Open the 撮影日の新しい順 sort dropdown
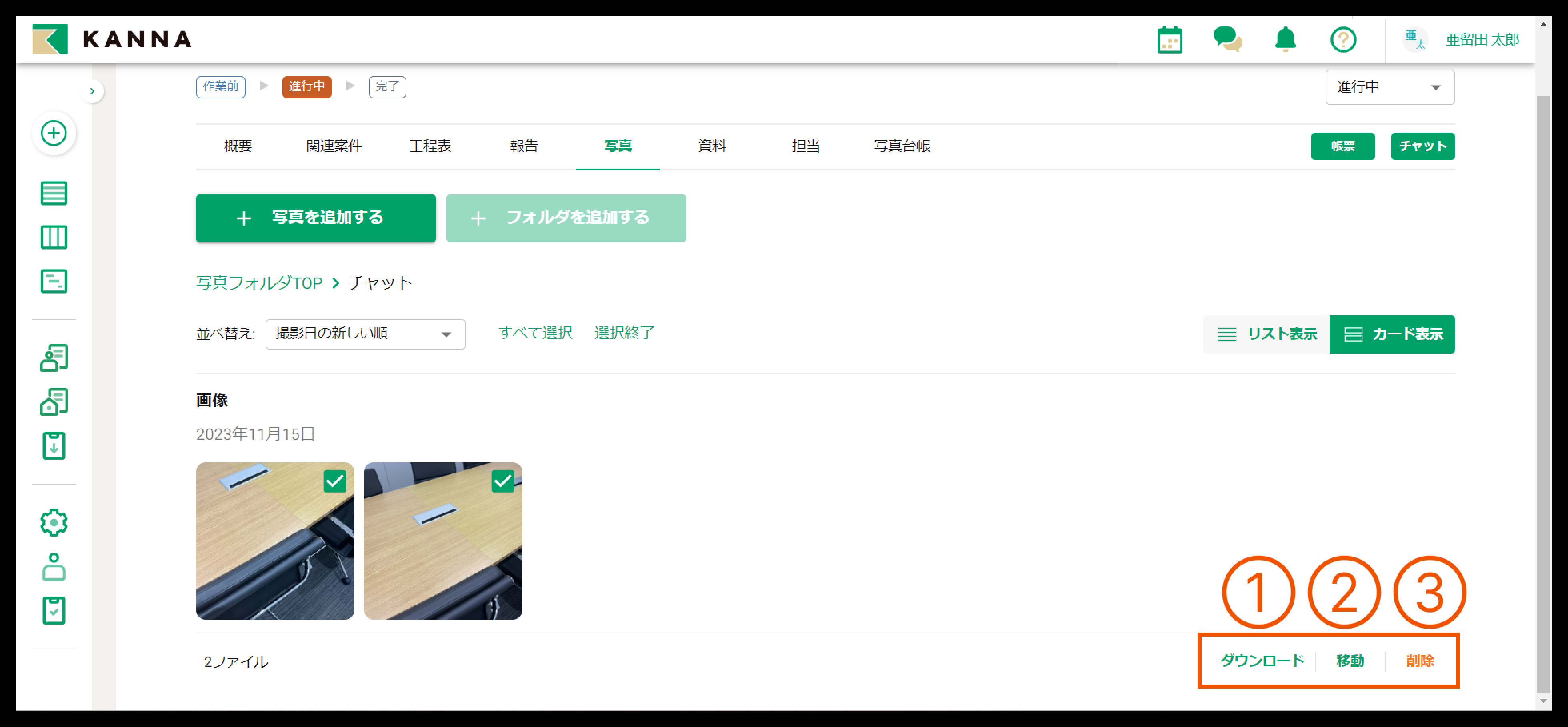 coord(365,334)
